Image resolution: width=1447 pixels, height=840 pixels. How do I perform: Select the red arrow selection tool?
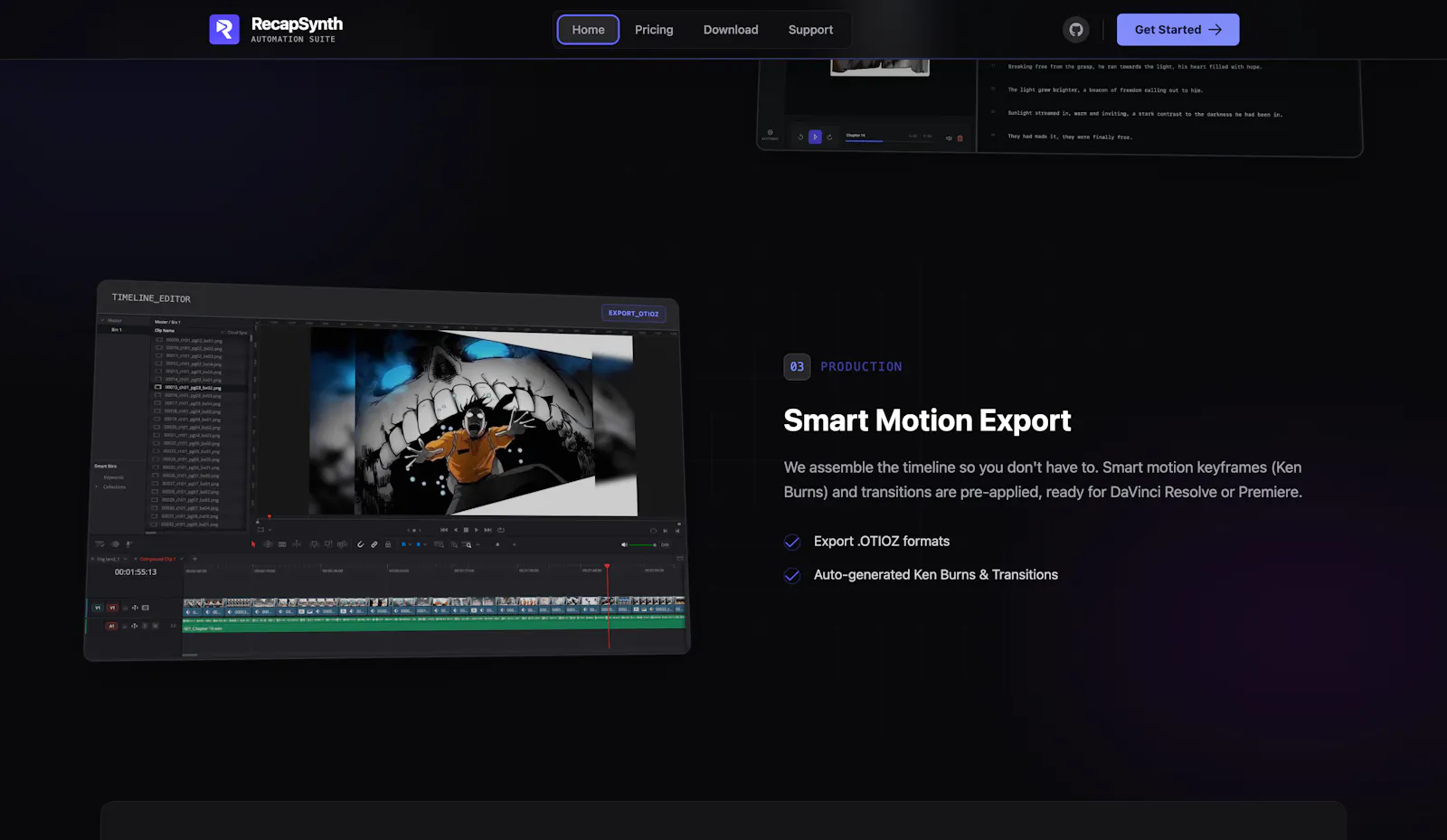[x=253, y=544]
